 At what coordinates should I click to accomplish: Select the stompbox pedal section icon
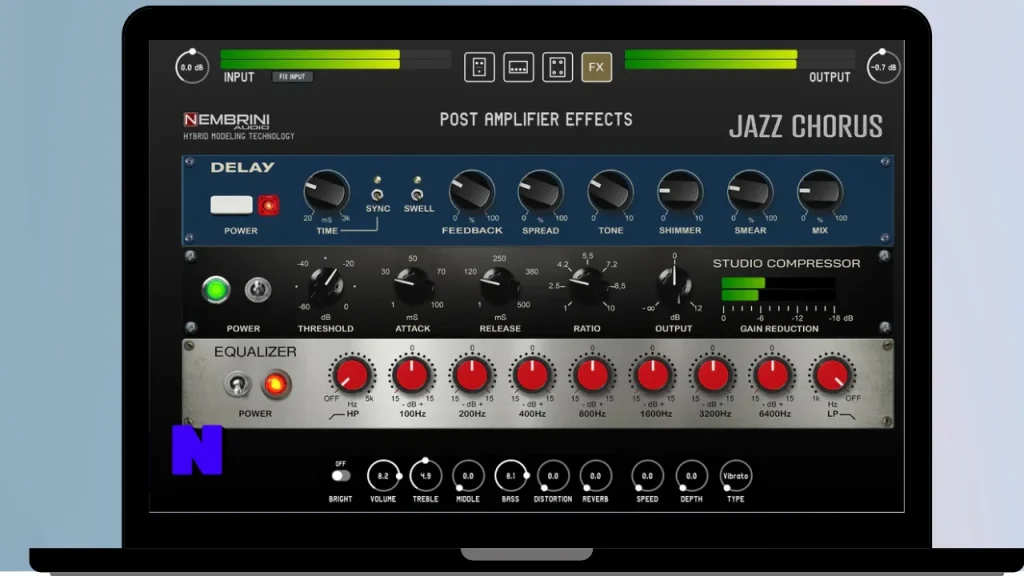pyautogui.click(x=479, y=67)
